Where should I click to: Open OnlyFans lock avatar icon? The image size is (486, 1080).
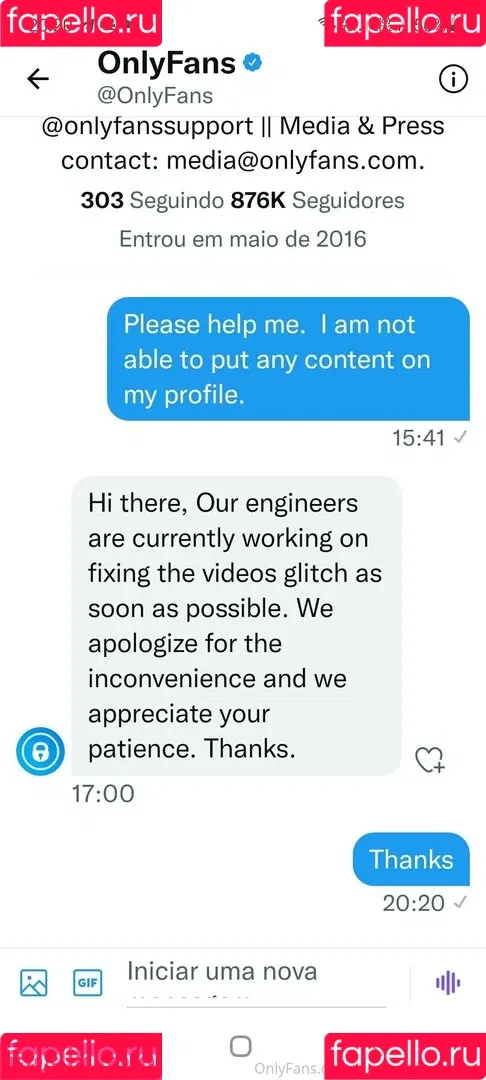pyautogui.click(x=40, y=752)
